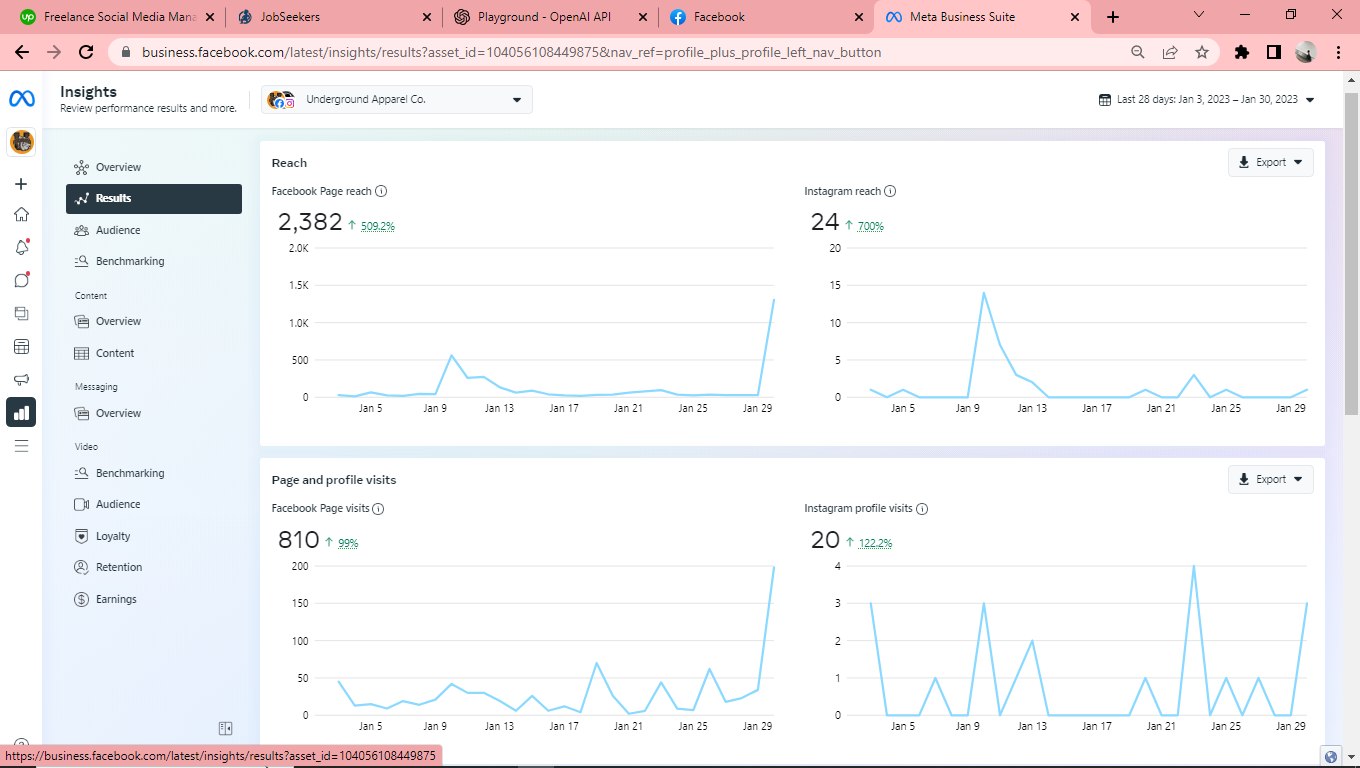Open the Chrome tab search dropdown arrow
1360x768 pixels.
pos(1201,15)
